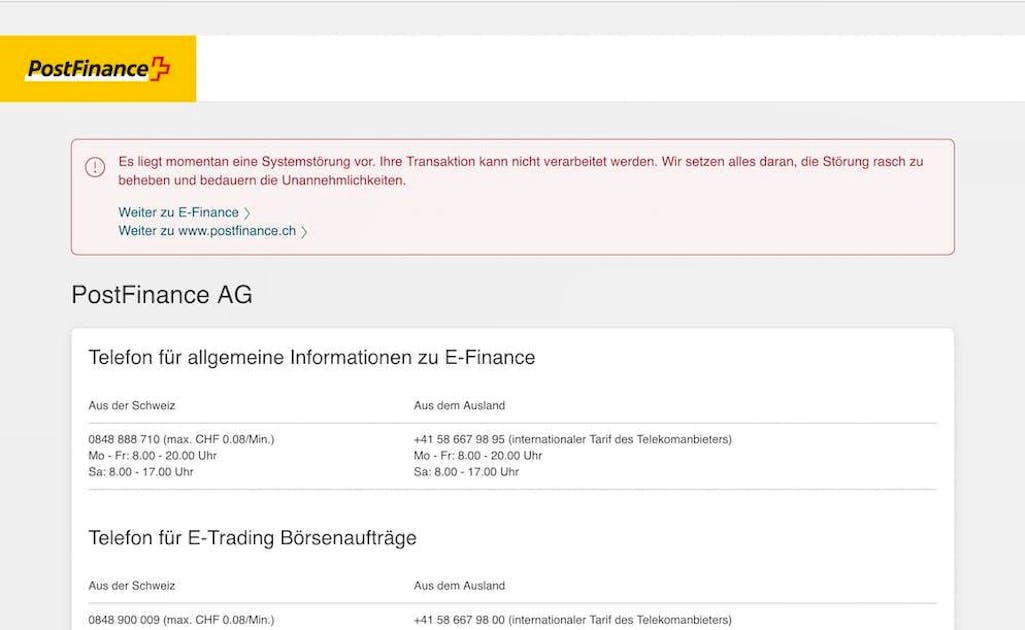Click the error message text about Systemstörung
This screenshot has width=1025, height=630.
(x=520, y=170)
